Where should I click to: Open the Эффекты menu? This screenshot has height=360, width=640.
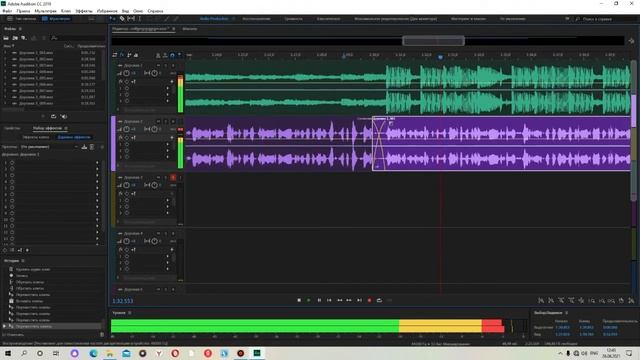[84, 11]
